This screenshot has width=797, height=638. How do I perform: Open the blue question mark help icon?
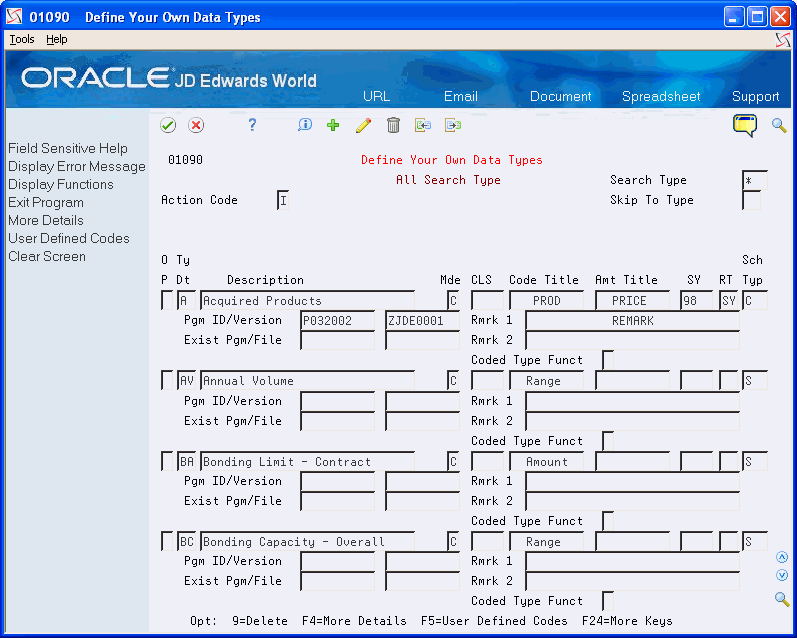pos(252,125)
